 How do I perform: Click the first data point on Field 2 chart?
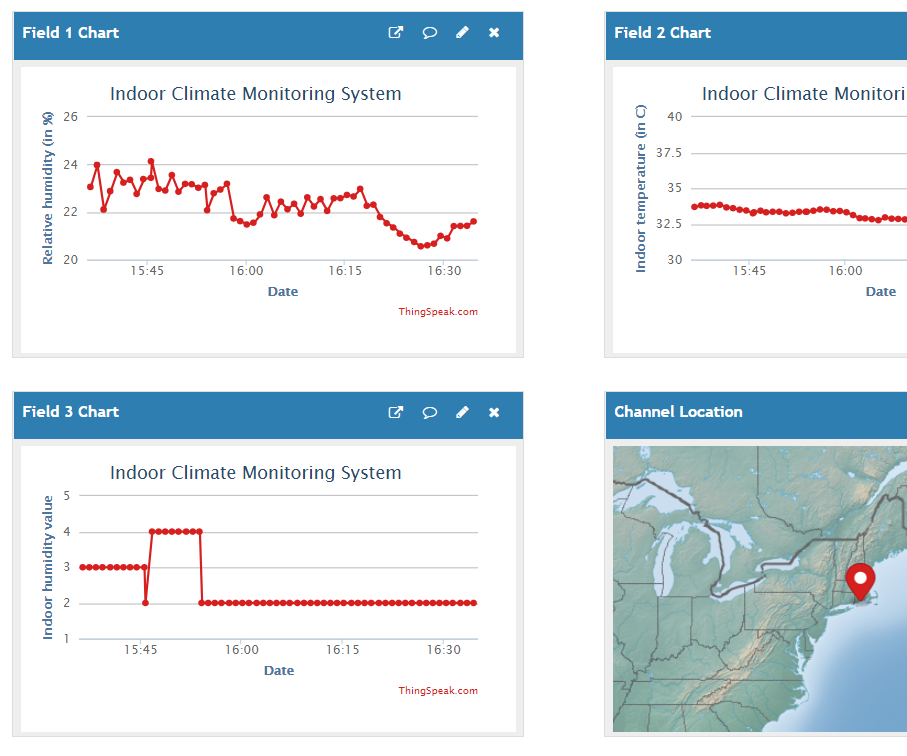694,207
